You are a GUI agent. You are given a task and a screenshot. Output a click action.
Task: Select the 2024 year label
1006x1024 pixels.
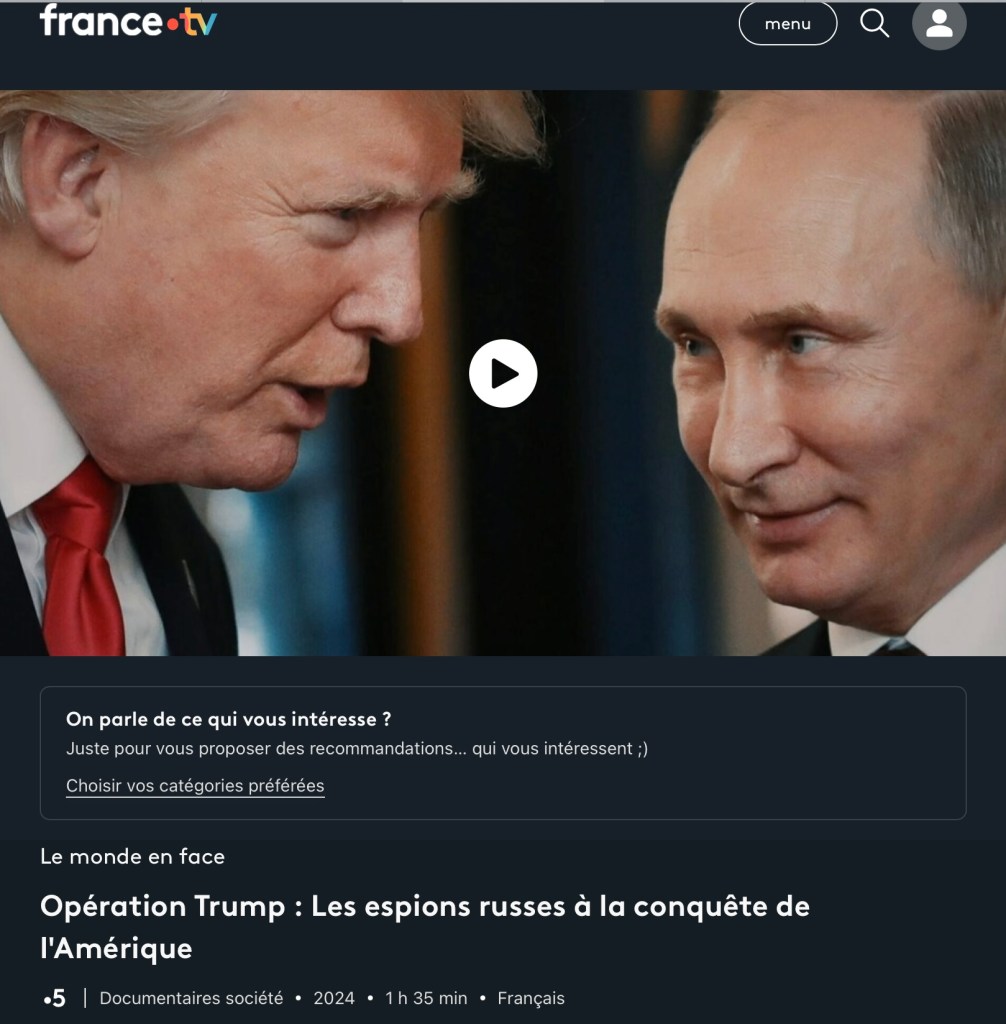pyautogui.click(x=334, y=998)
